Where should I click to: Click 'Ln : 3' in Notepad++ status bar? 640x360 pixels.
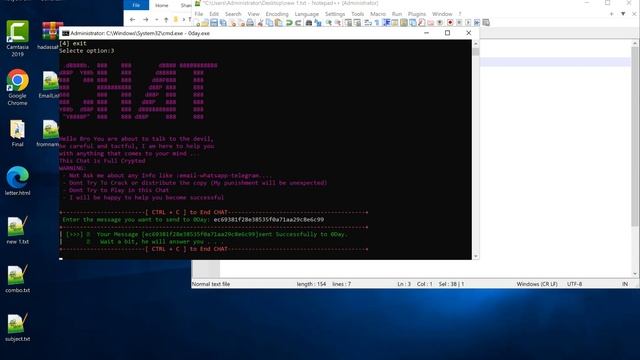[404, 284]
